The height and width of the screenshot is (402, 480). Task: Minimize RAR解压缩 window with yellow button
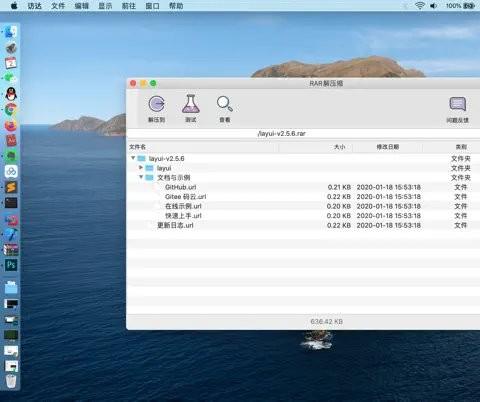point(143,83)
